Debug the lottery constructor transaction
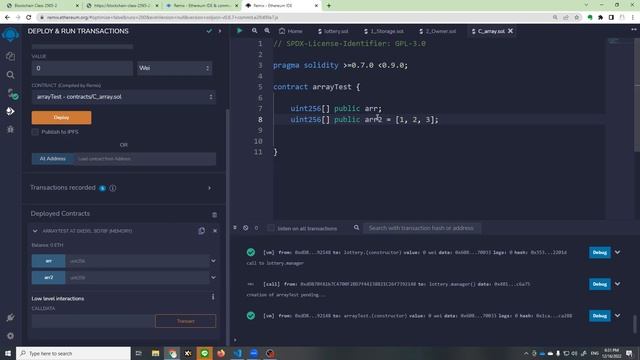Image resolution: width=640 pixels, height=360 pixels. (600, 252)
